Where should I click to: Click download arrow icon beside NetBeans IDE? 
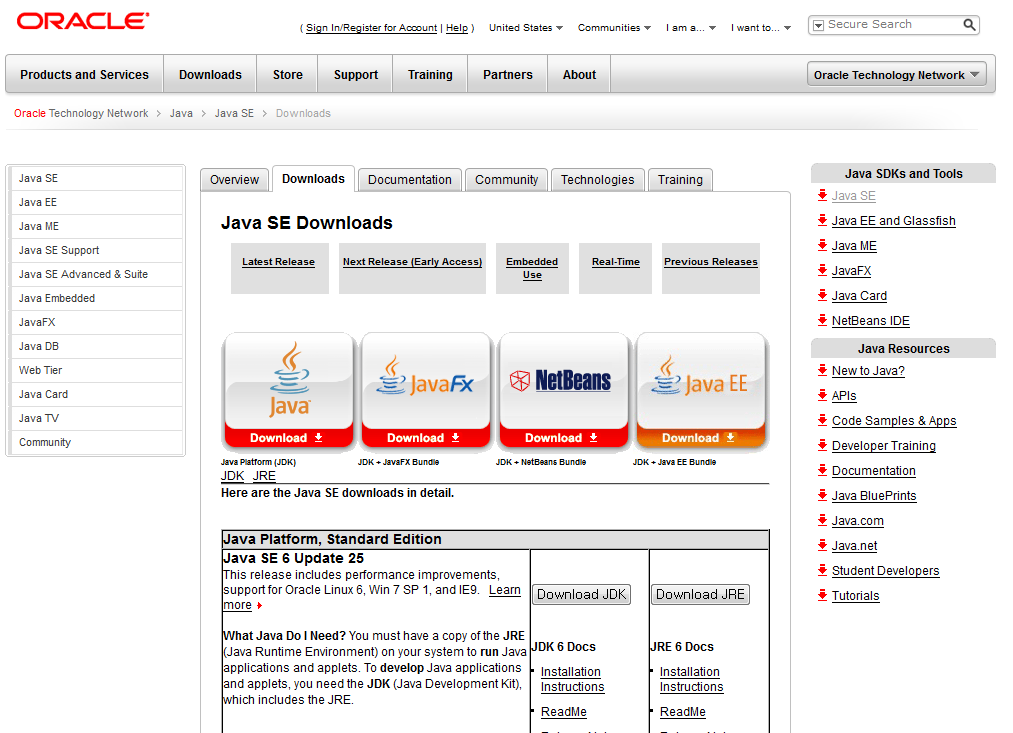[x=822, y=320]
